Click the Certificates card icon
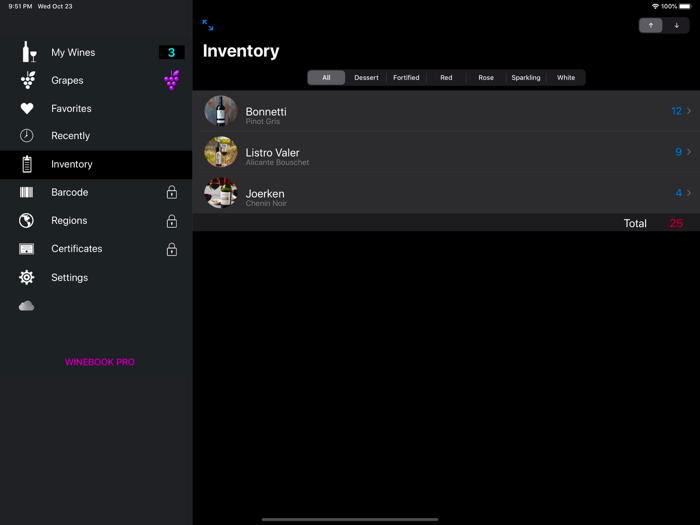This screenshot has width=700, height=525. coord(26,249)
